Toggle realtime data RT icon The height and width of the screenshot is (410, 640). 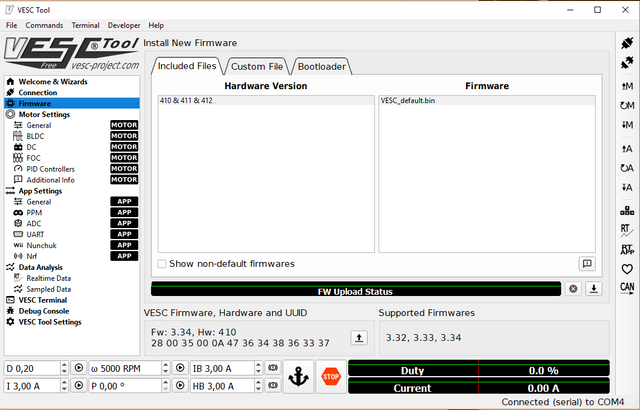(x=627, y=230)
